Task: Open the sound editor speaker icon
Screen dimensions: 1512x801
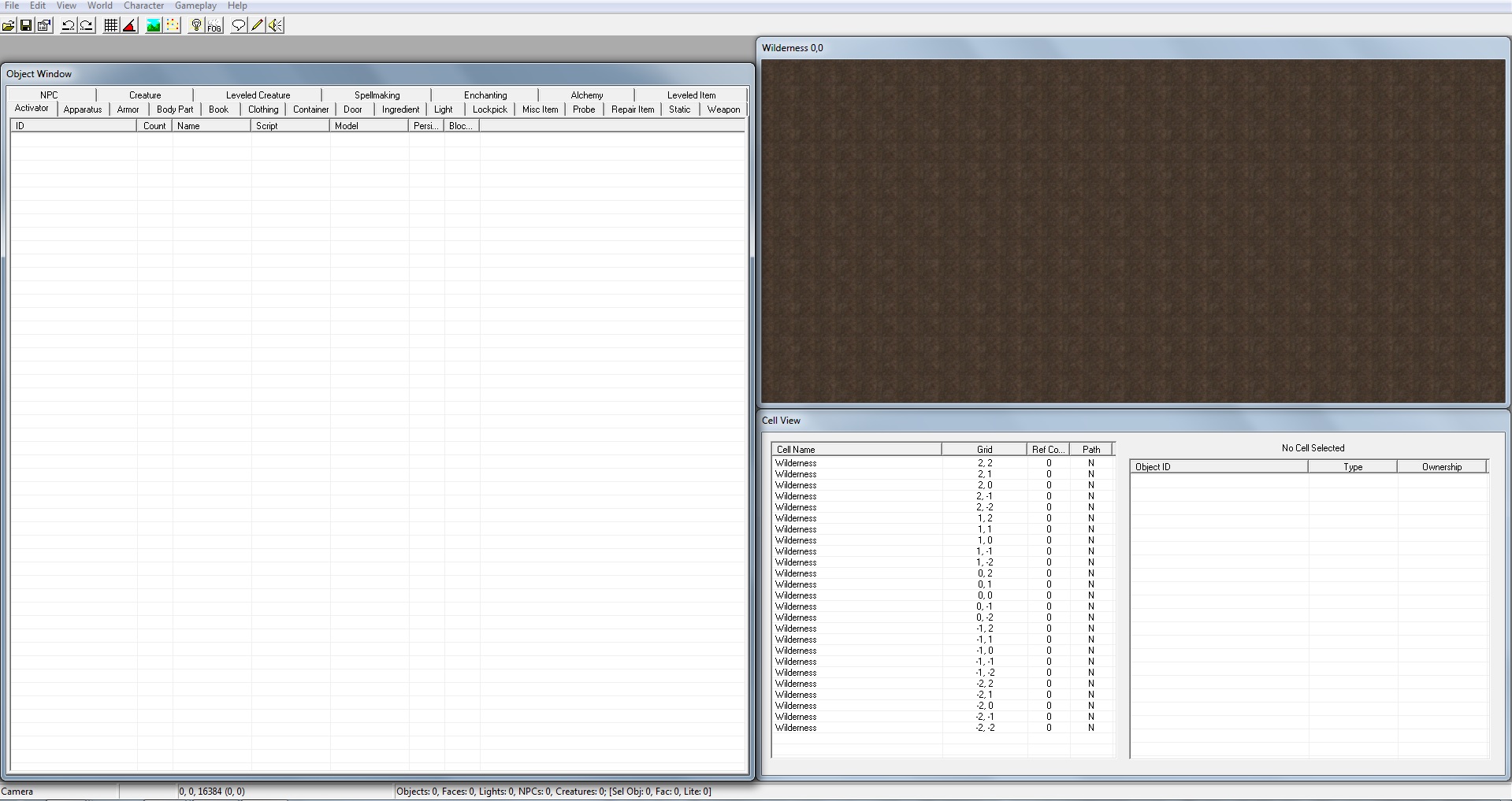Action: 275,25
